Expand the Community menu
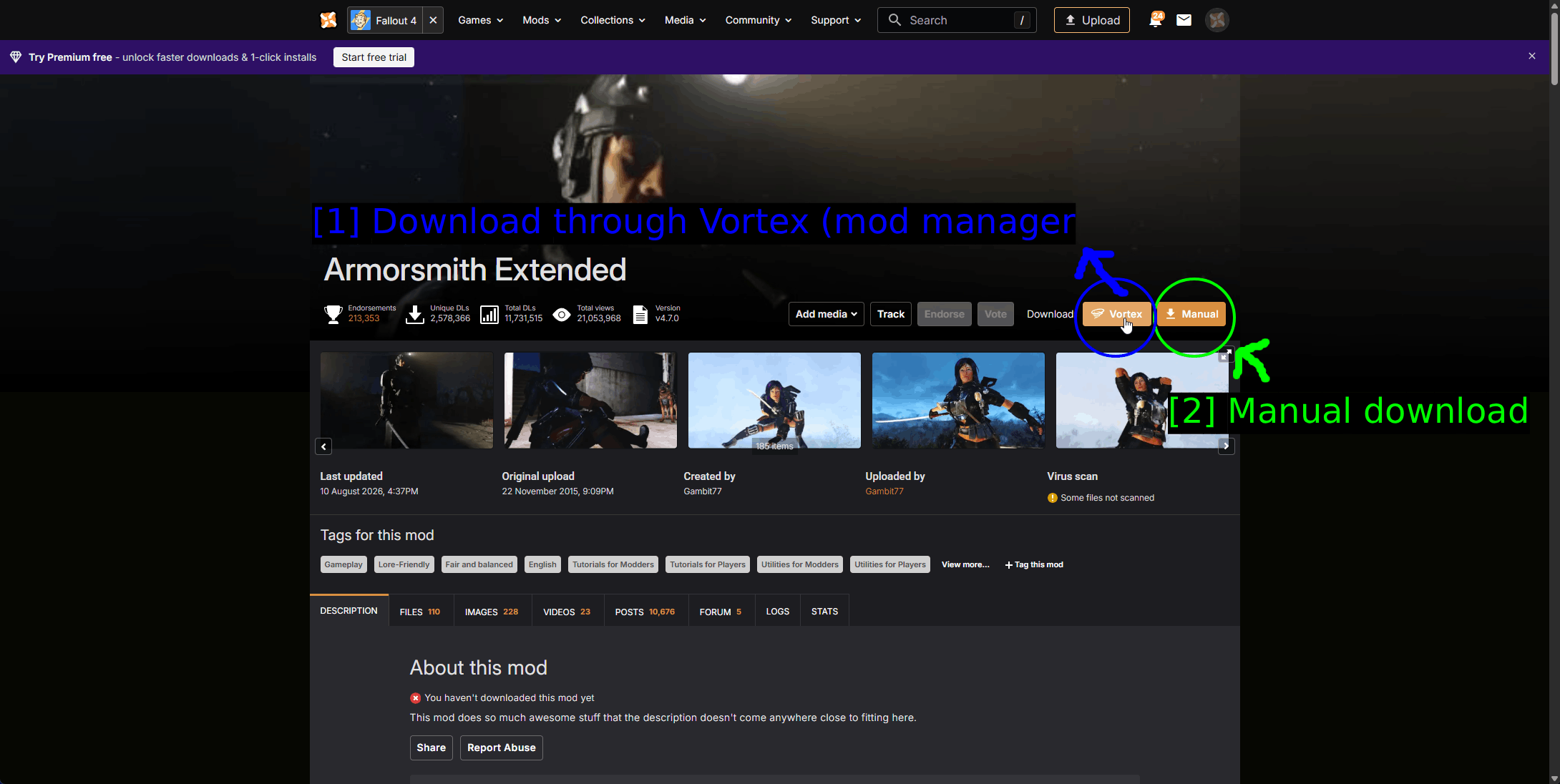 pyautogui.click(x=759, y=20)
